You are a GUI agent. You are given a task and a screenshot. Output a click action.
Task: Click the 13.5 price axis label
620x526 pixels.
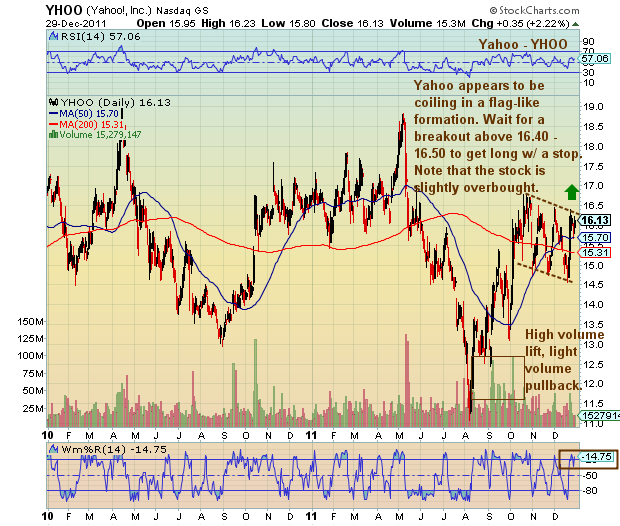coord(594,324)
